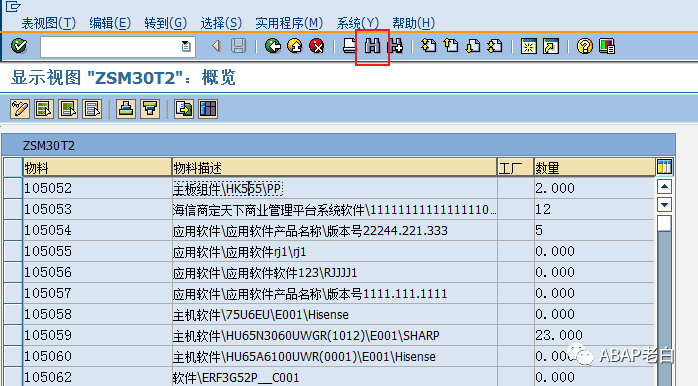698x386 pixels.
Task: Click the Select Block icon
Action: (x=68, y=109)
